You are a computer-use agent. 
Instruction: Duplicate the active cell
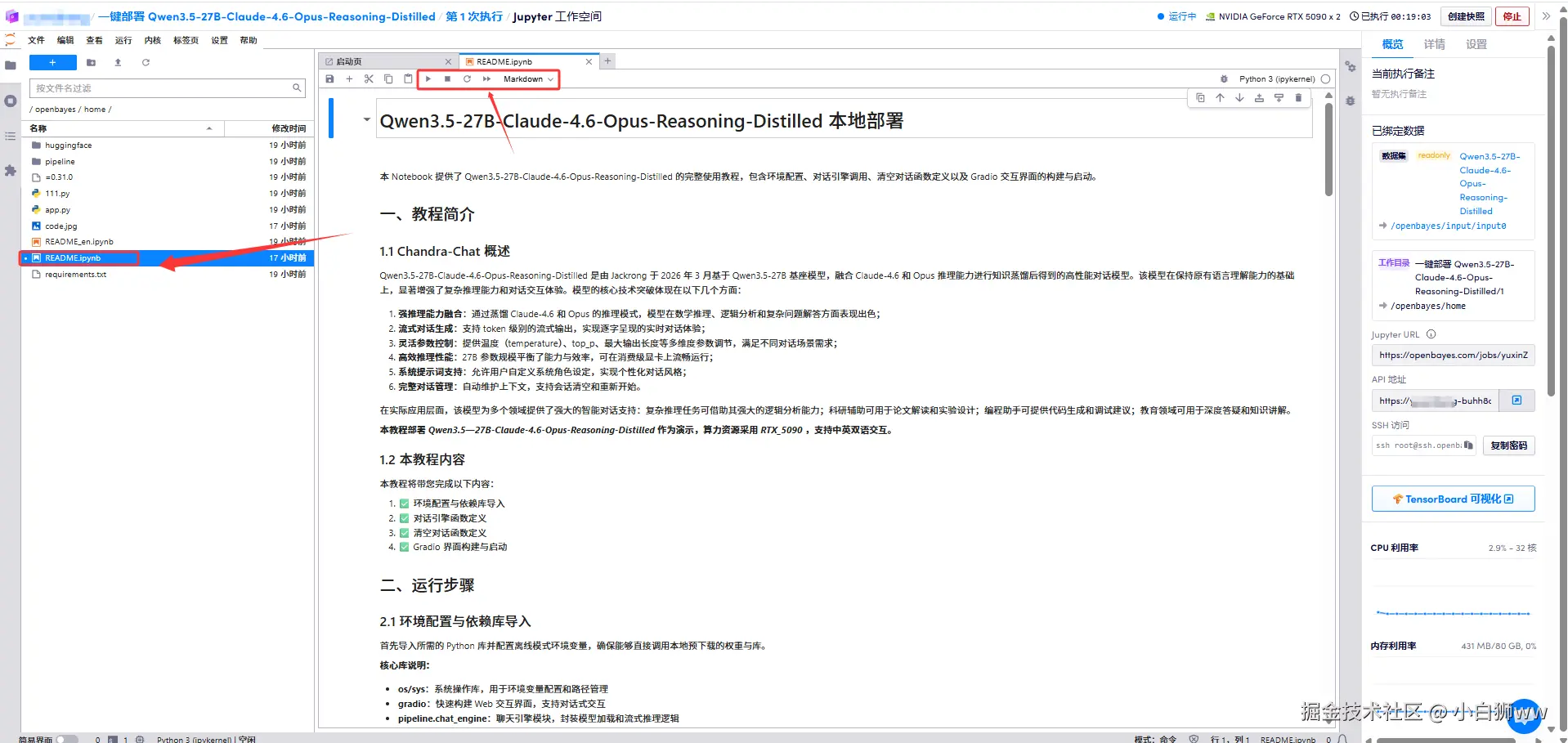pos(1200,98)
